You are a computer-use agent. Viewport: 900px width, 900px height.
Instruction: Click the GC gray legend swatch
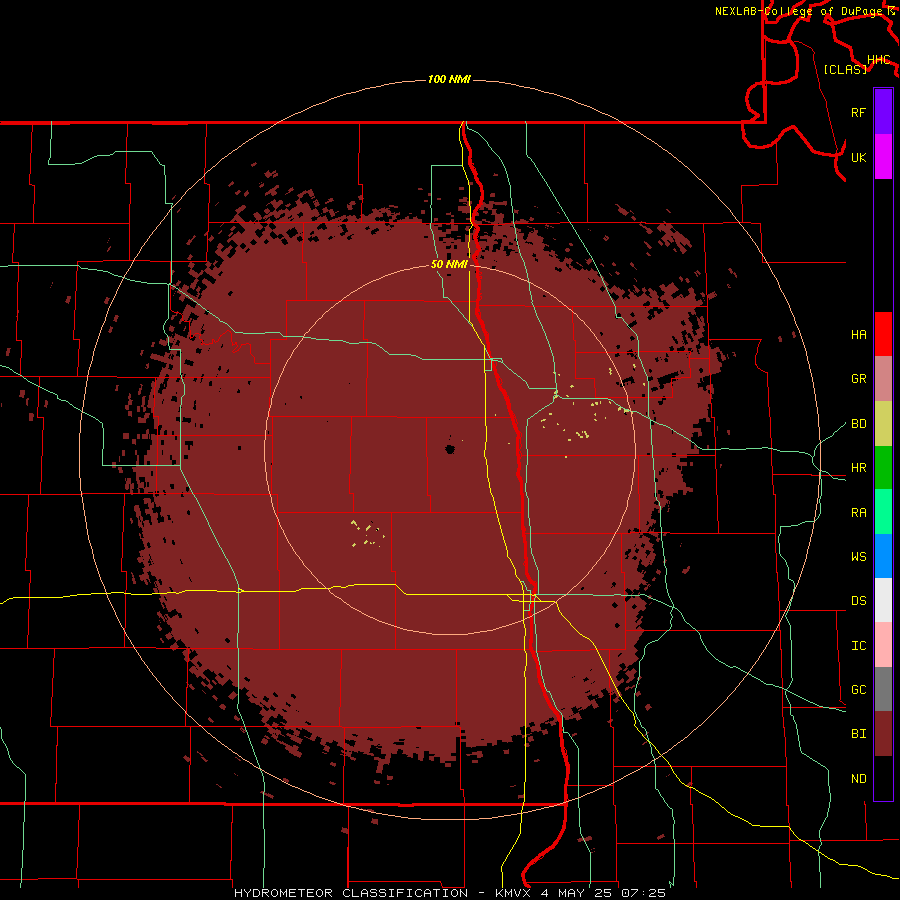[x=883, y=689]
